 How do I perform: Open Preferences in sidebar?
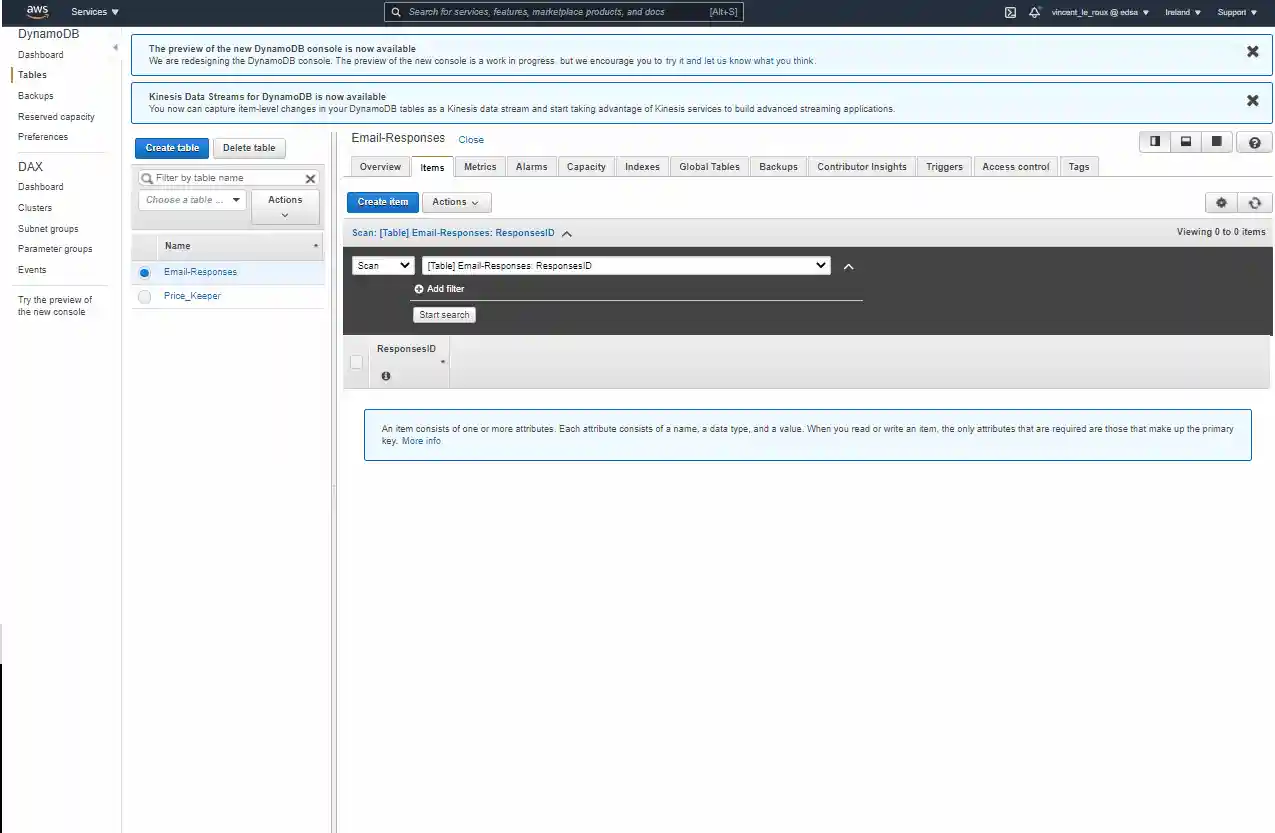(x=43, y=137)
